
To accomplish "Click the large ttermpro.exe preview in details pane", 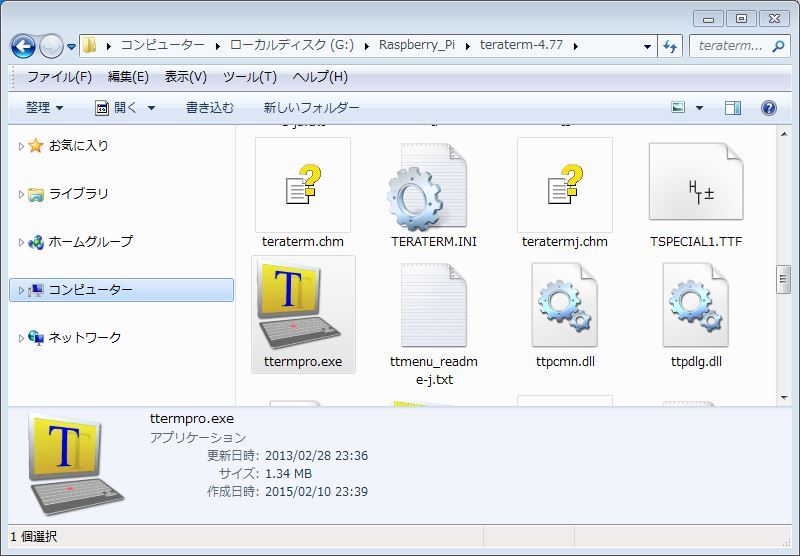I will [x=77, y=464].
